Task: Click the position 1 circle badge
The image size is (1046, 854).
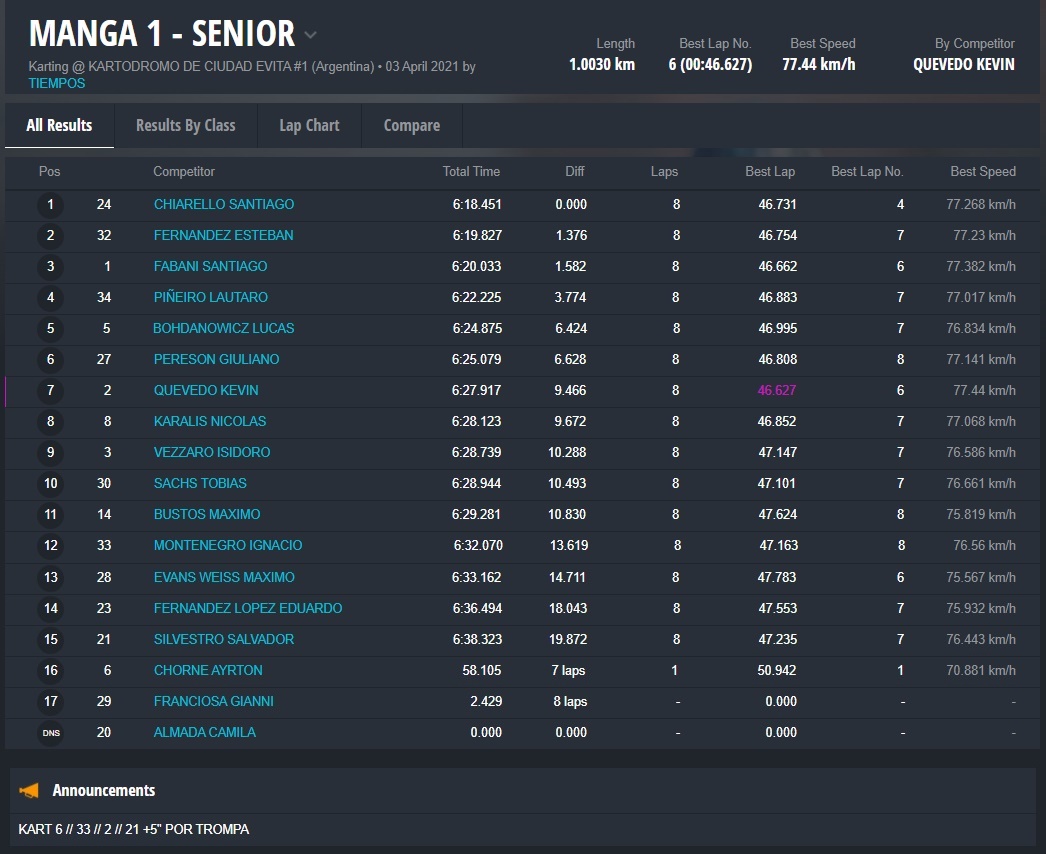Action: click(50, 205)
